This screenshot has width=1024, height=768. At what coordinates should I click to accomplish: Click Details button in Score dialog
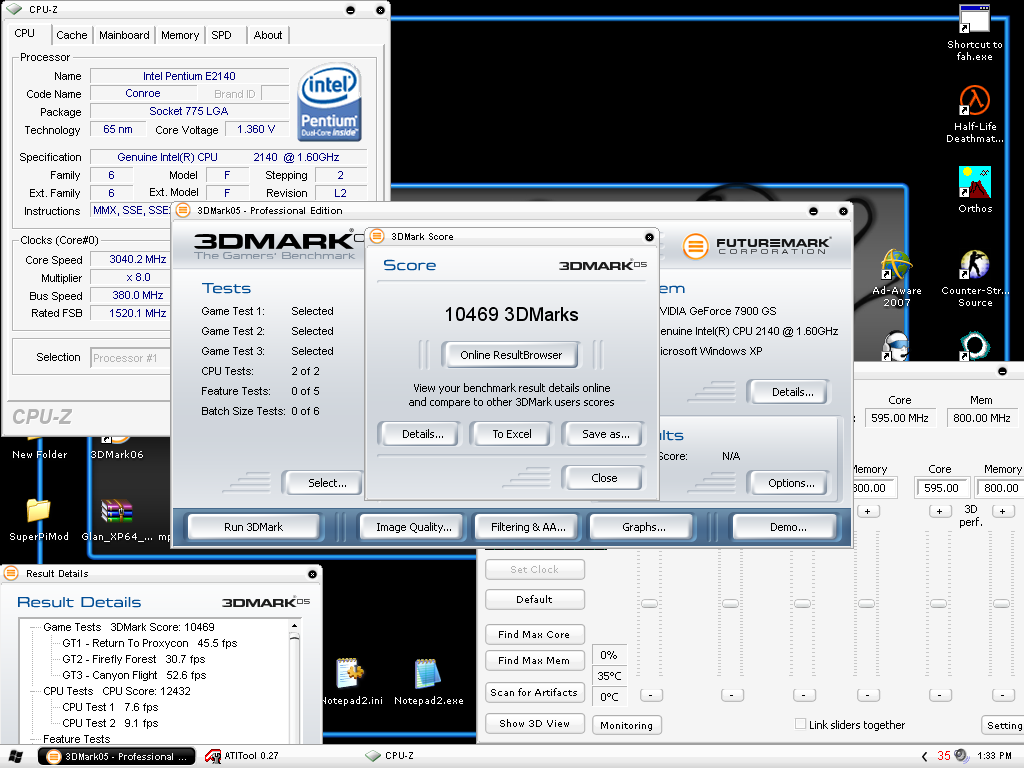423,434
